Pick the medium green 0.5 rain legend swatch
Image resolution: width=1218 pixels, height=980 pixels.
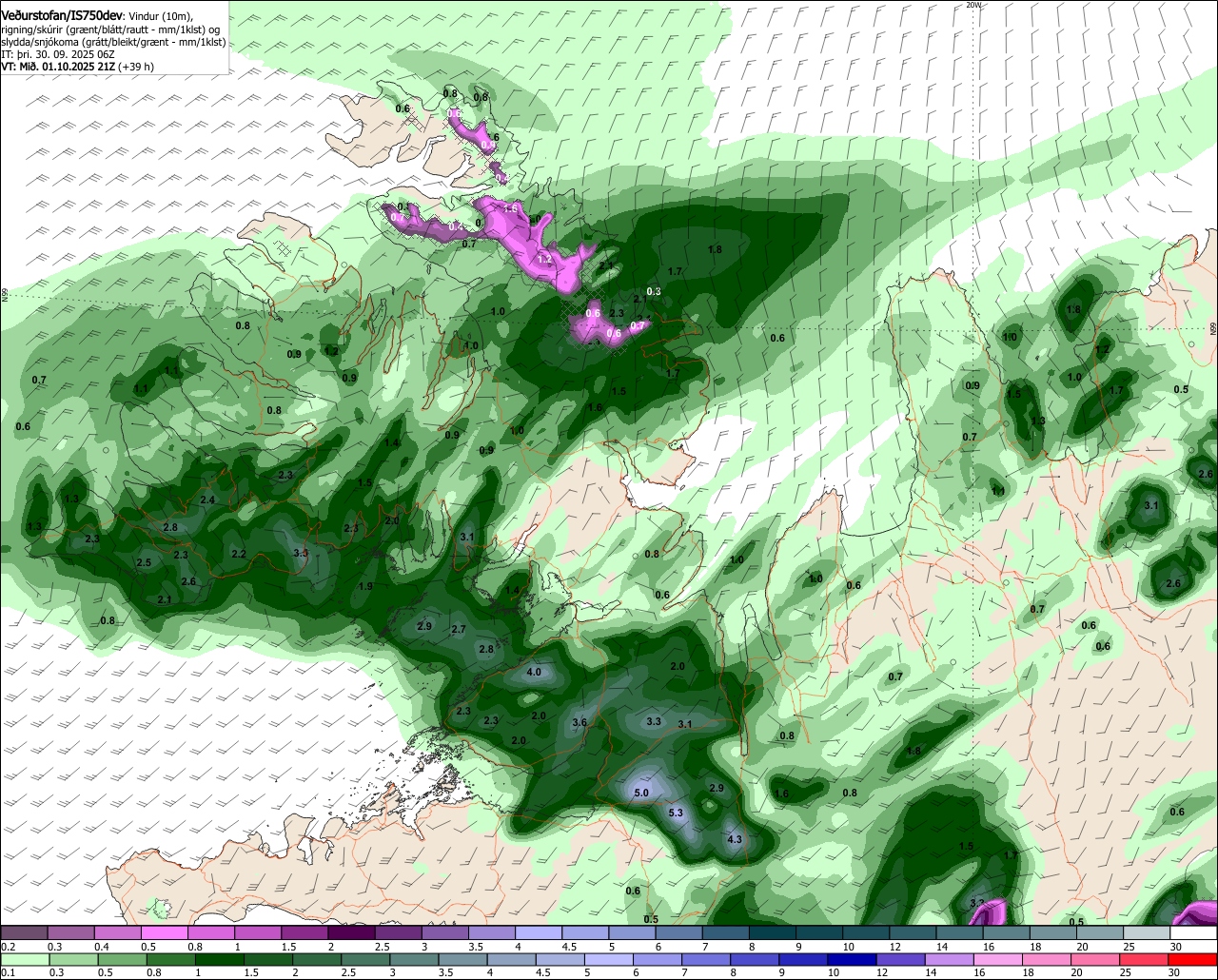click(x=122, y=960)
